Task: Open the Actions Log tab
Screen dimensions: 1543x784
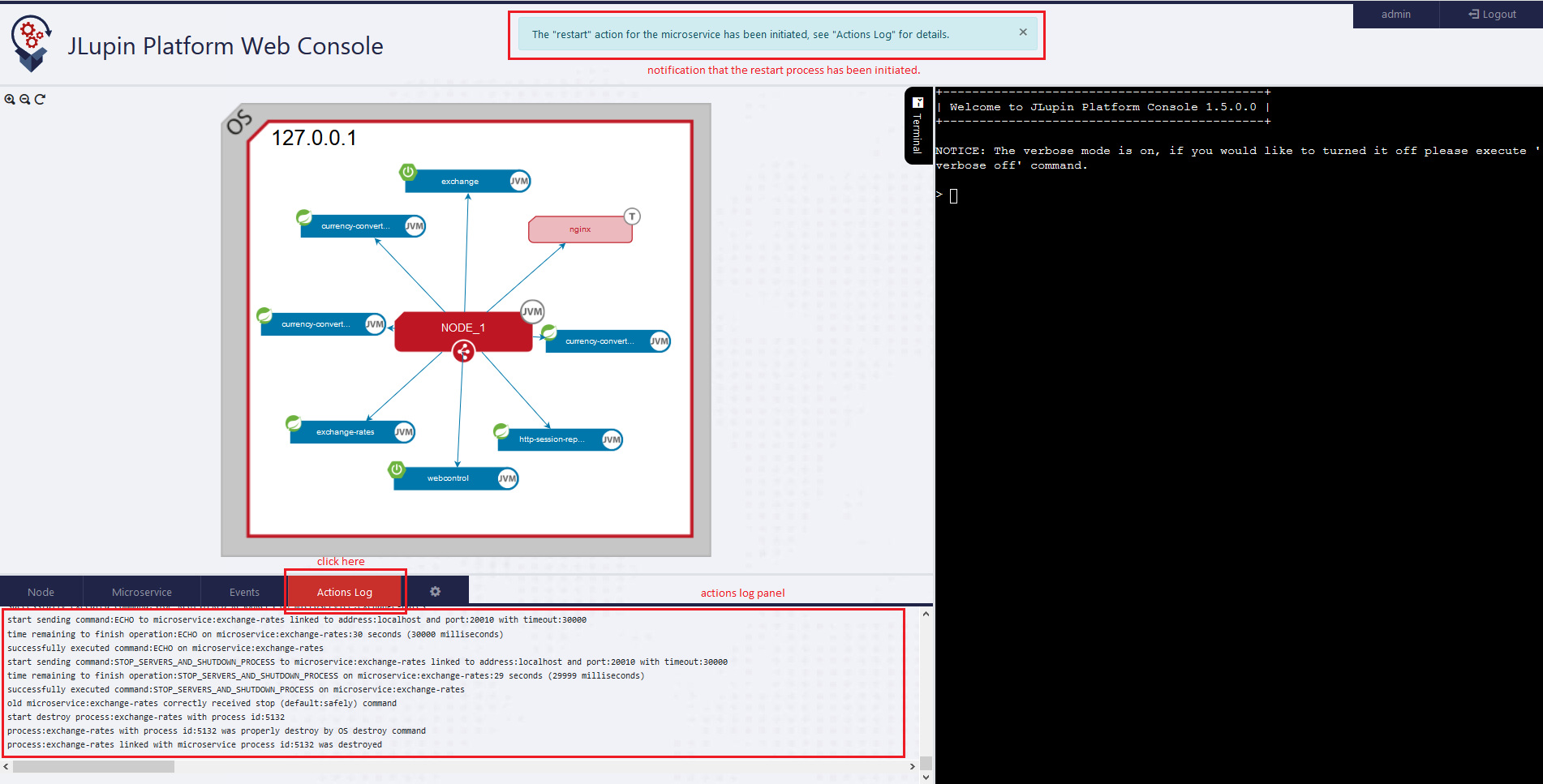Action: pyautogui.click(x=345, y=592)
